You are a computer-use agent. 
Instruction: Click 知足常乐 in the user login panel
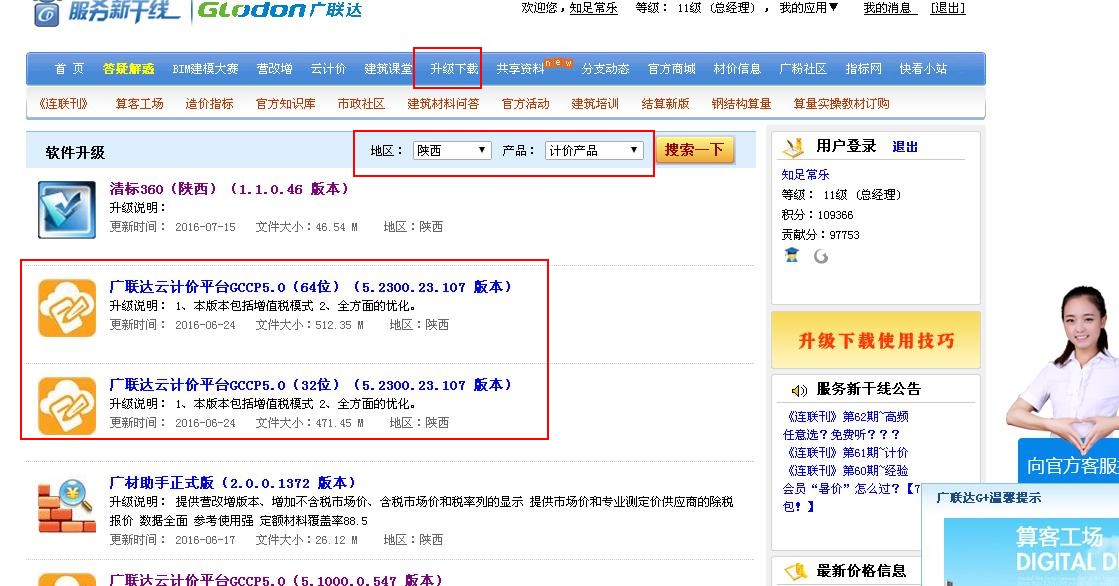[x=805, y=174]
